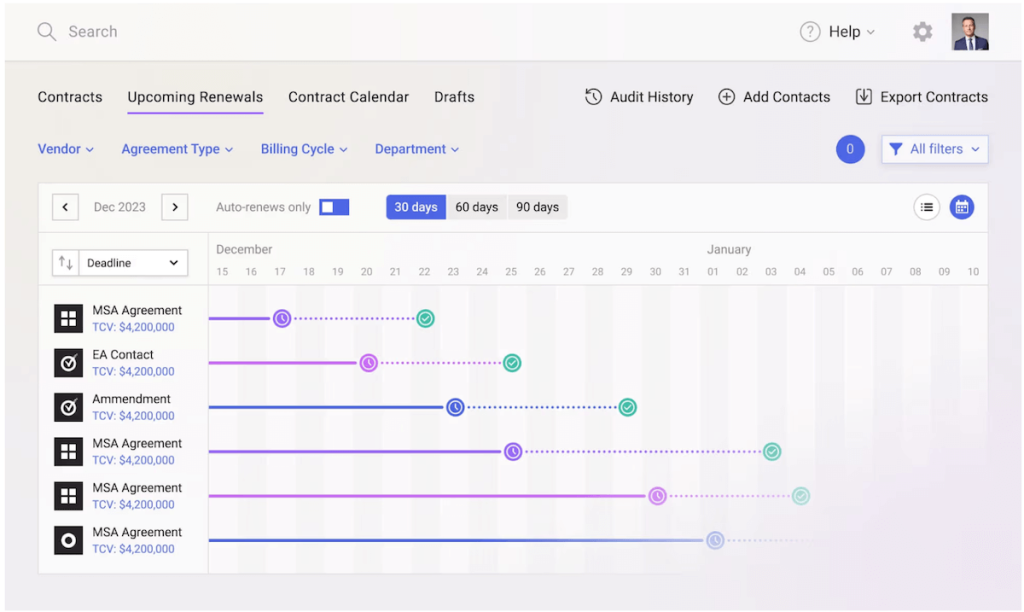Click the funnel icon on All filters
Image resolution: width=1024 pixels, height=612 pixels.
coord(895,148)
